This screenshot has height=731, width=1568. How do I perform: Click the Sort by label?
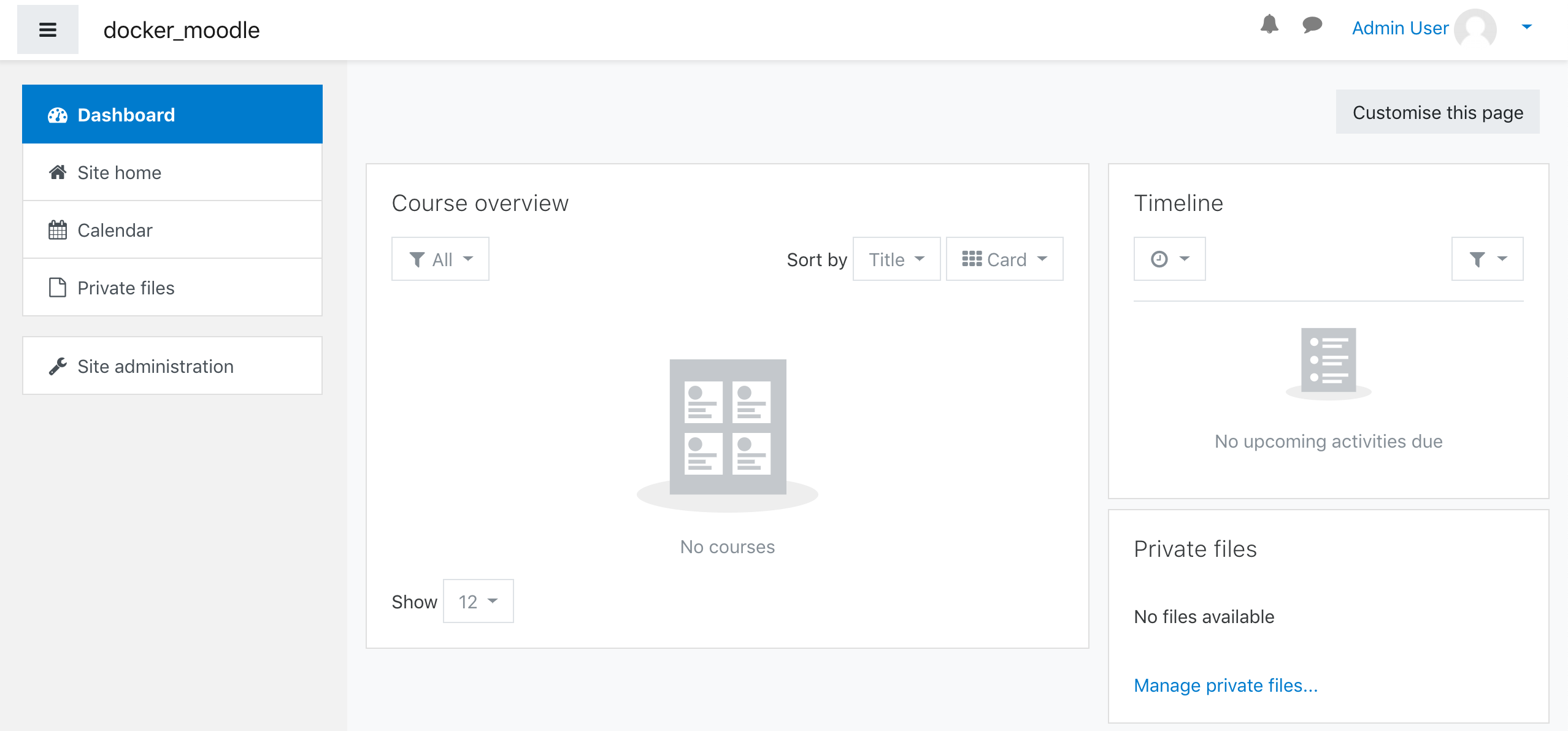(817, 260)
